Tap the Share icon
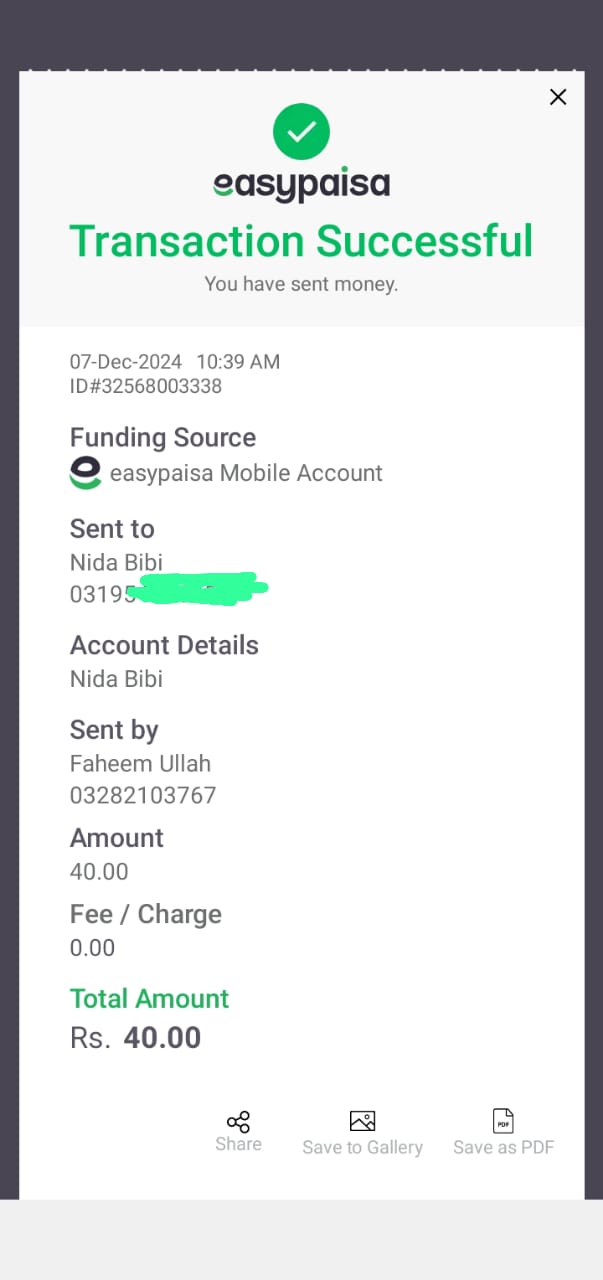Viewport: 603px width, 1280px height. (238, 1121)
